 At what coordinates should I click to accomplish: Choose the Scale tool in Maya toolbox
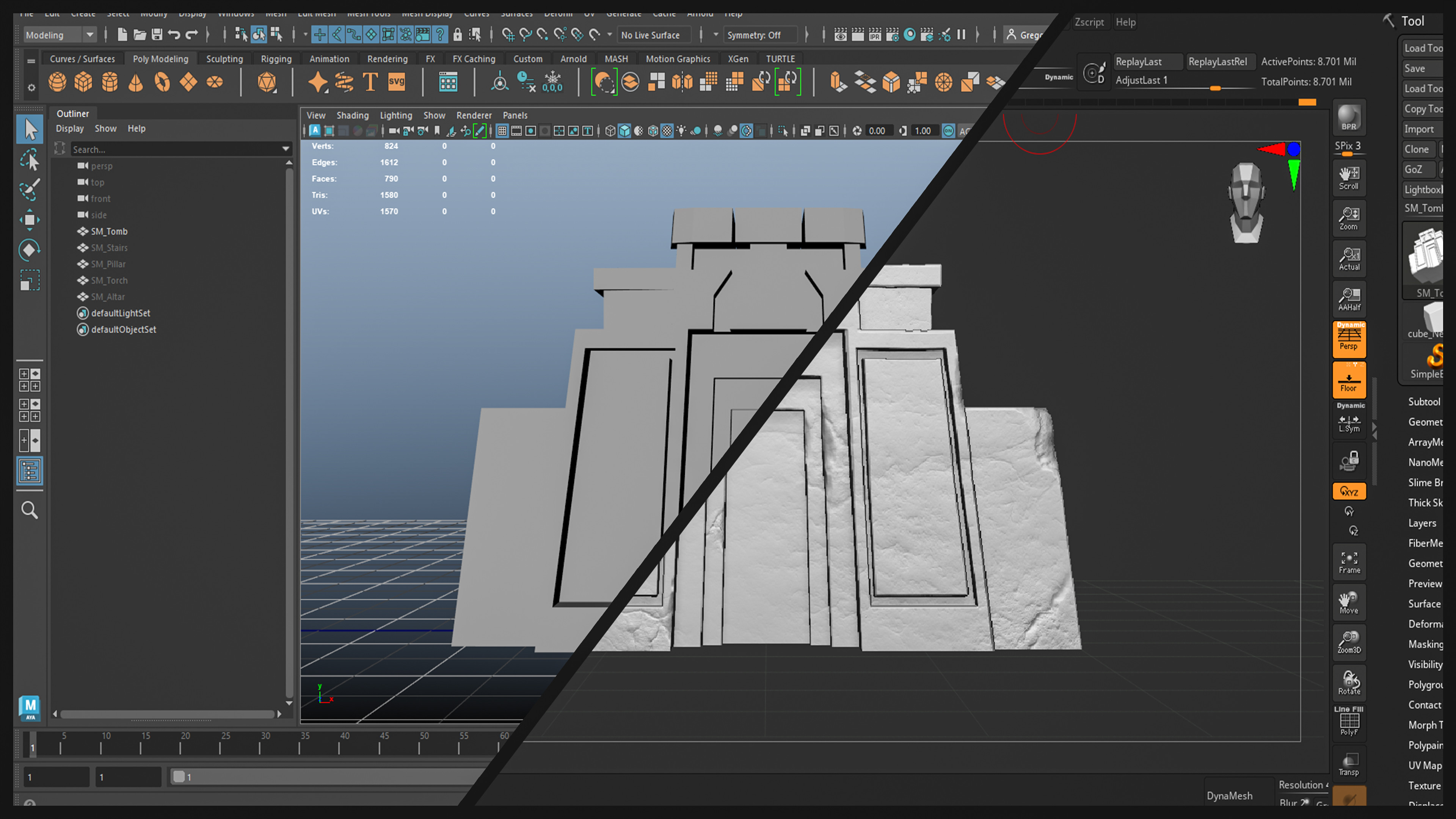(x=30, y=280)
